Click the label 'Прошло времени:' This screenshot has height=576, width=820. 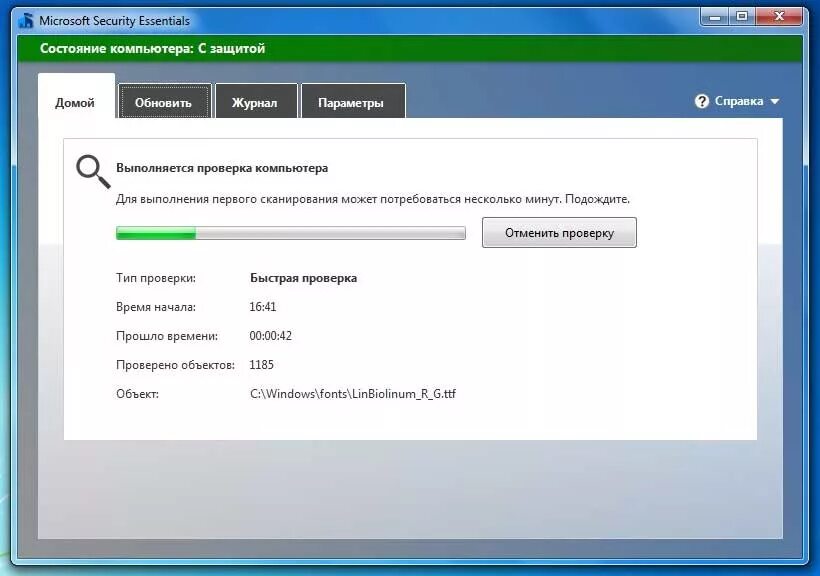pyautogui.click(x=167, y=336)
